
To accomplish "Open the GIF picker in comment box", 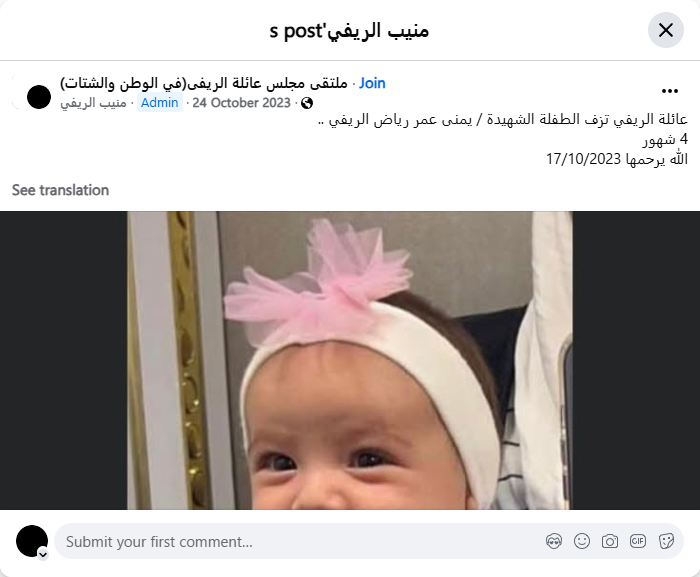I will pos(638,541).
